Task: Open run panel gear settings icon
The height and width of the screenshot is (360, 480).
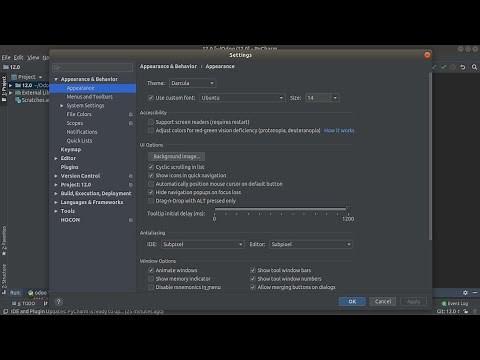Action: click(465, 292)
